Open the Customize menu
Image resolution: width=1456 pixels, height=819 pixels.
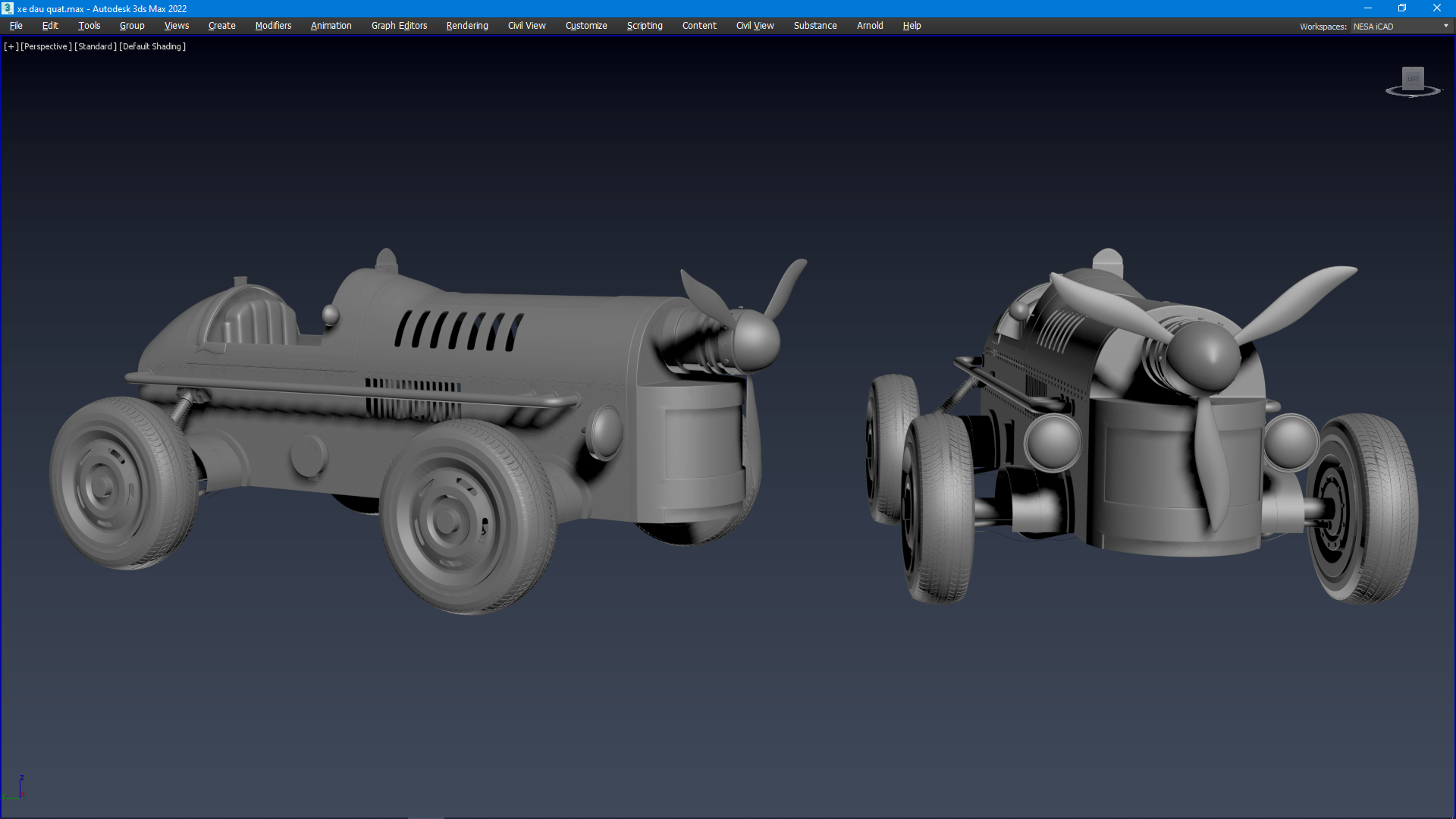586,26
